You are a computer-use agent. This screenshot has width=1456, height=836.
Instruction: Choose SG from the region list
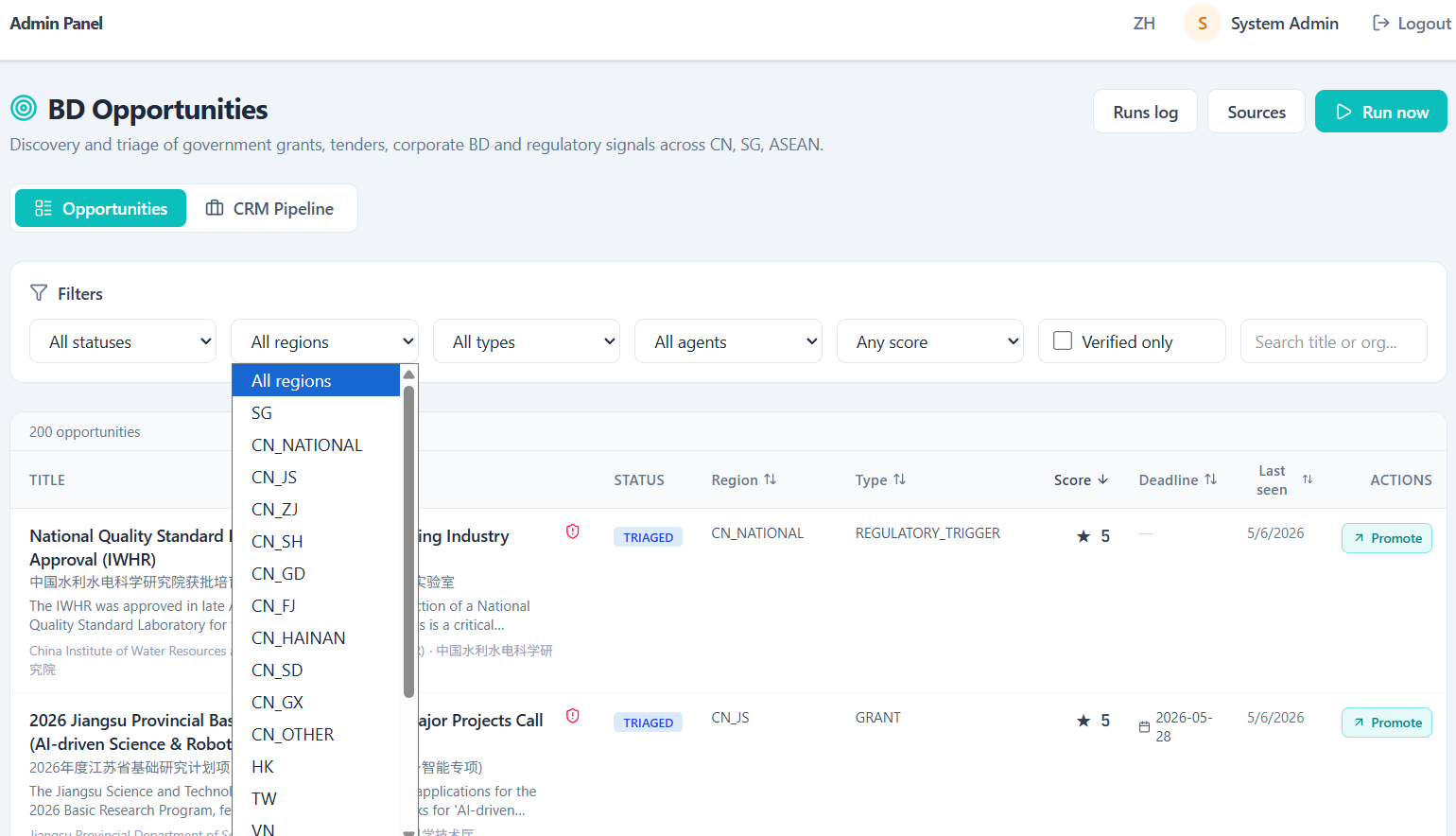click(x=316, y=412)
